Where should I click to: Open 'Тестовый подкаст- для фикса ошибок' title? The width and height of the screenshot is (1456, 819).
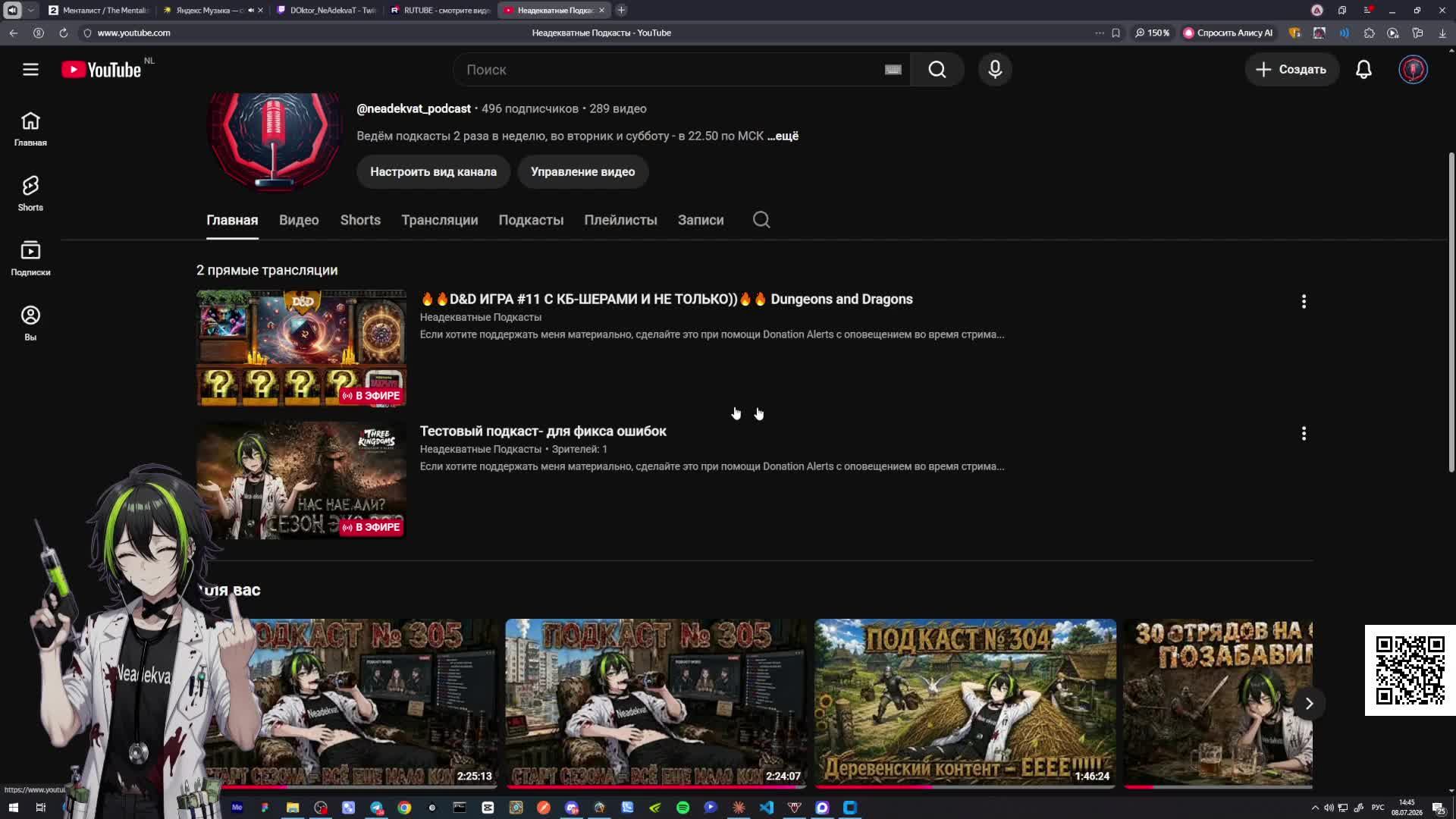543,431
